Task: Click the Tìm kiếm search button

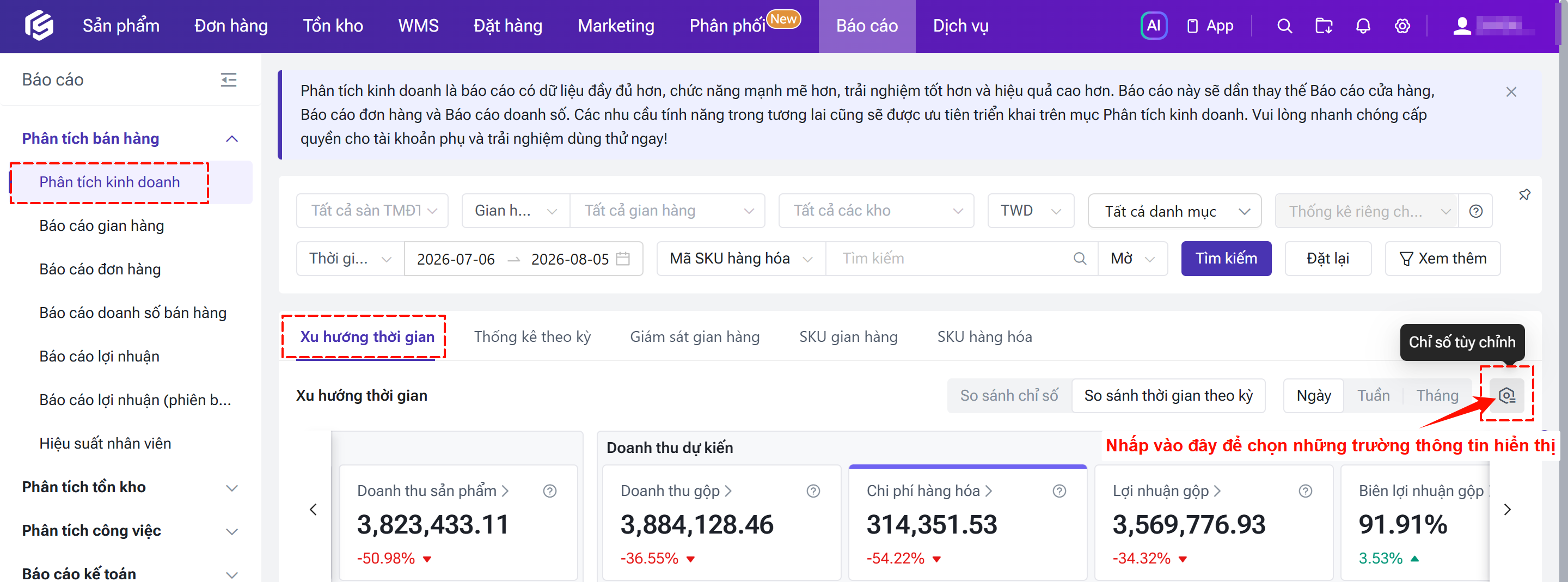Action: tap(1226, 259)
